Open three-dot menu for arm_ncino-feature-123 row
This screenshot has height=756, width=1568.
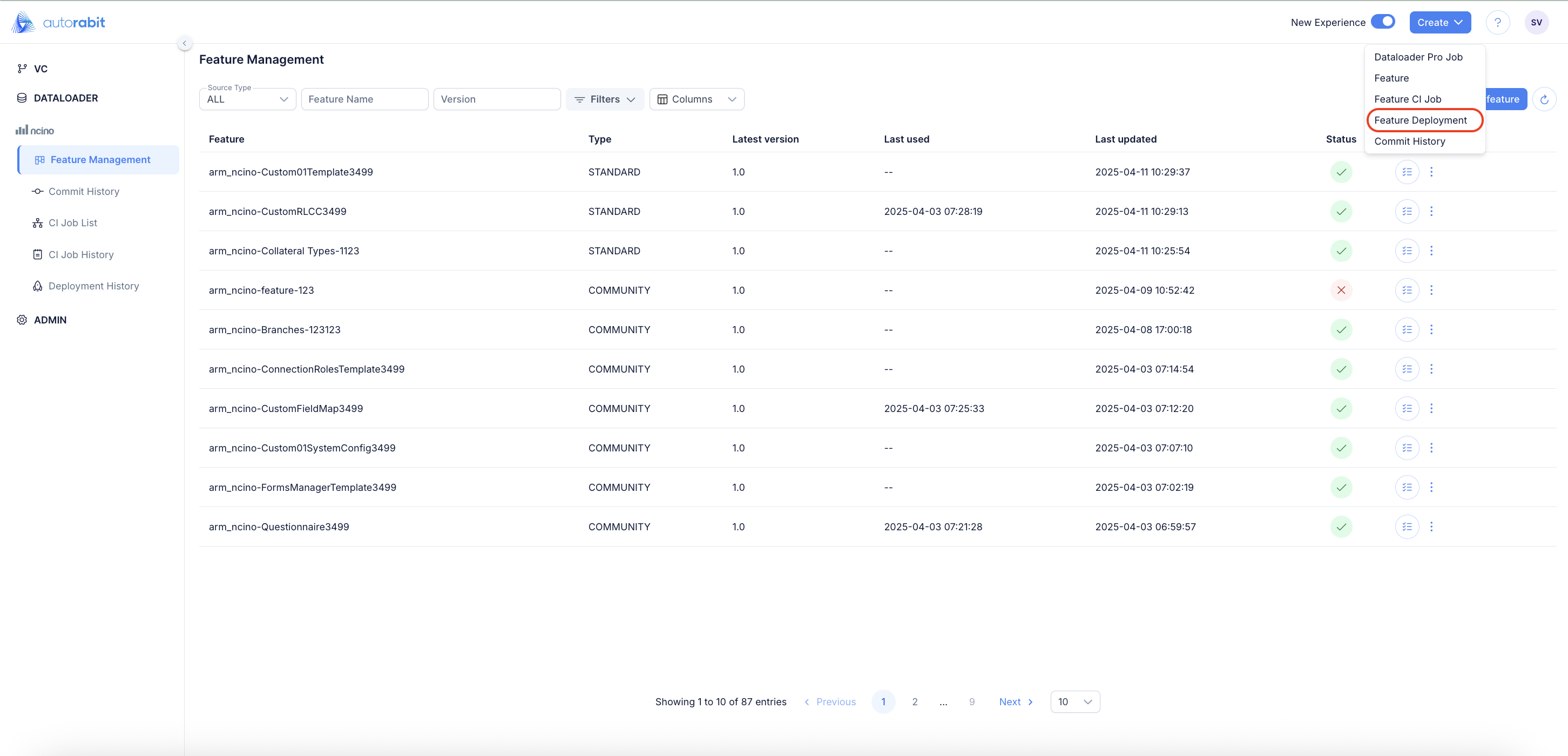(x=1431, y=291)
